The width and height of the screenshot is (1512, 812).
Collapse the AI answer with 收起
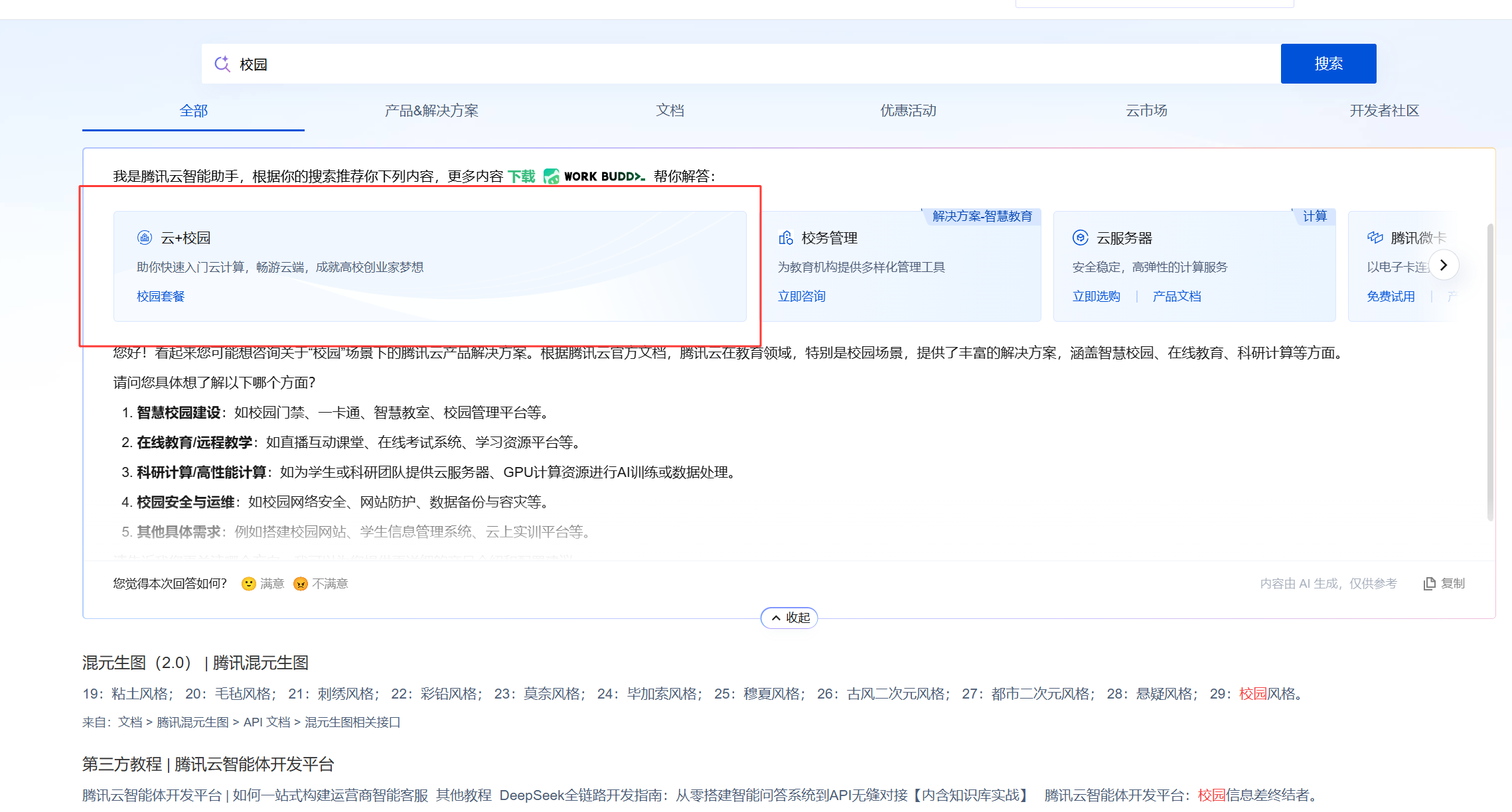(789, 618)
